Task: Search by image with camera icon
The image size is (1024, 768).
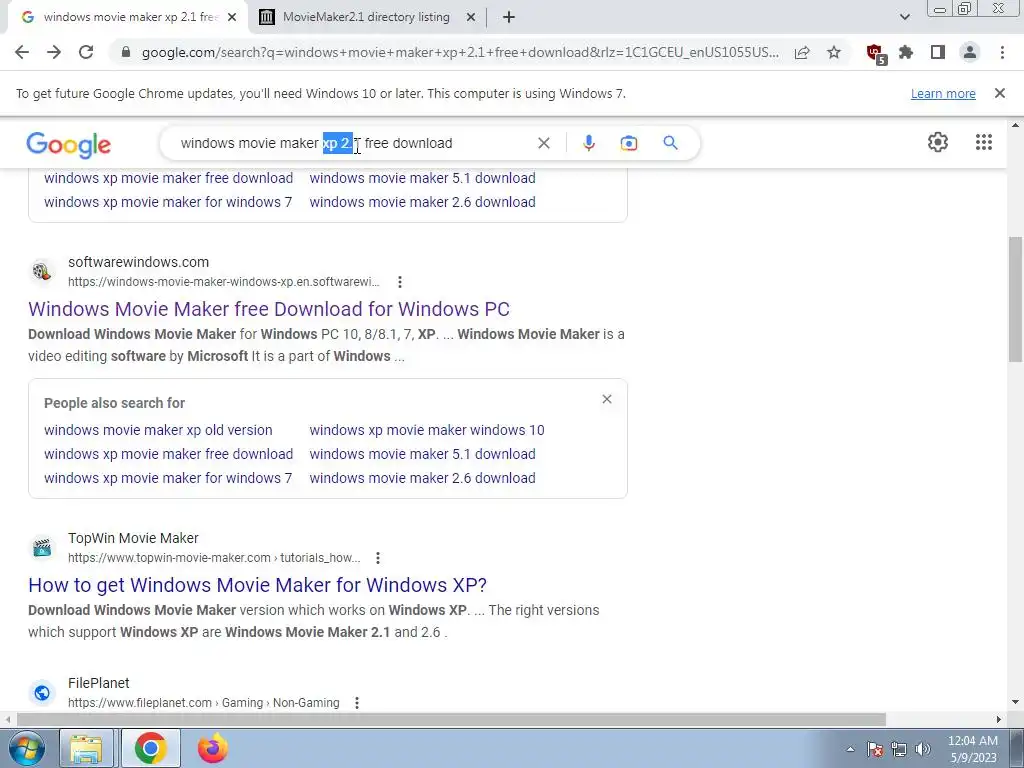Action: [x=628, y=143]
